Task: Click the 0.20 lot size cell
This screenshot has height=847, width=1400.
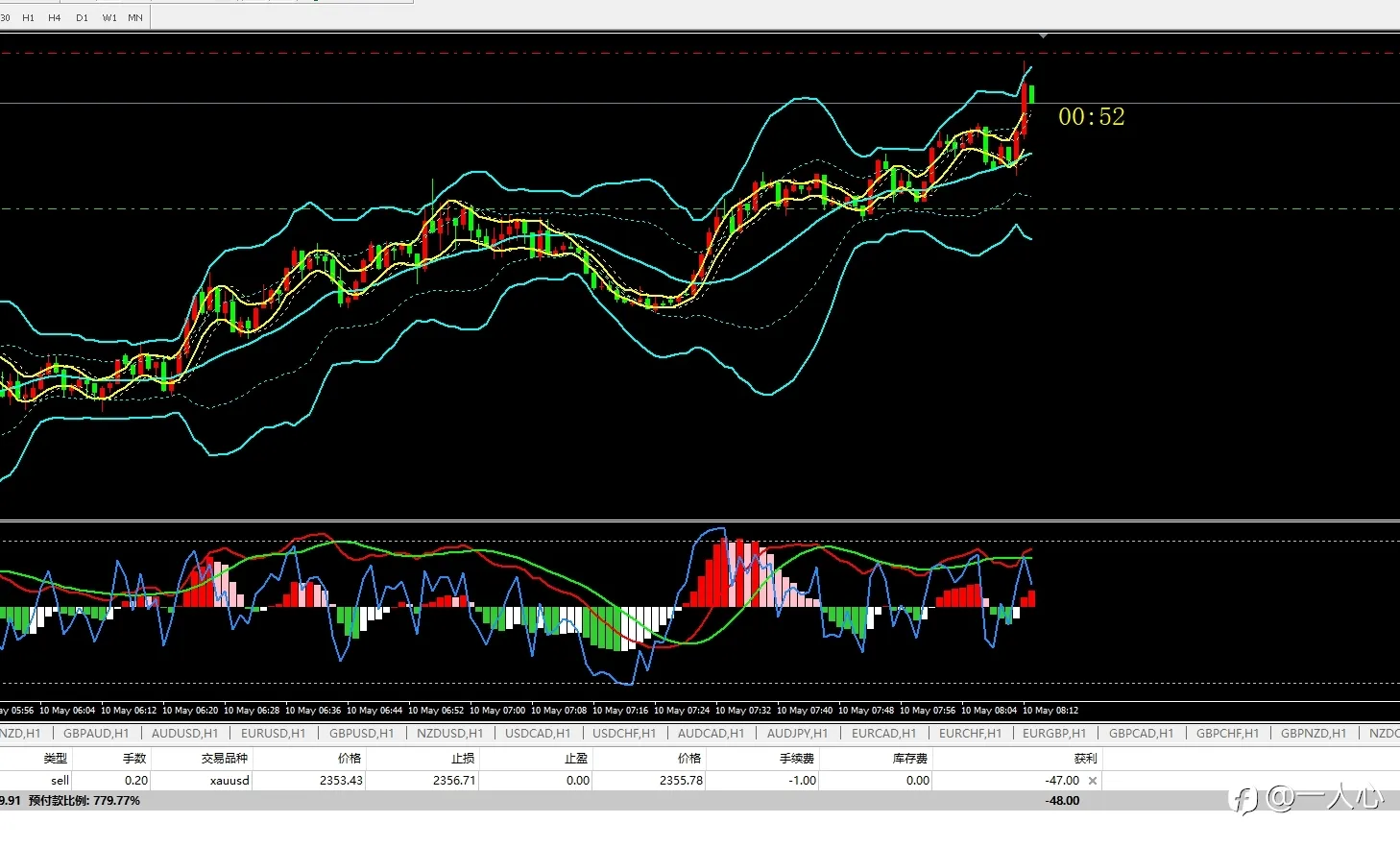Action: point(136,781)
